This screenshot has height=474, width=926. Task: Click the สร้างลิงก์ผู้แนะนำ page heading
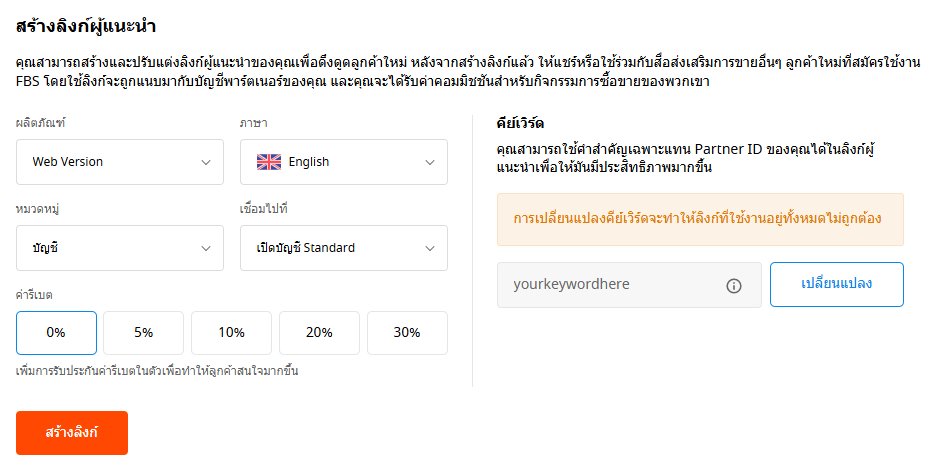[x=86, y=27]
